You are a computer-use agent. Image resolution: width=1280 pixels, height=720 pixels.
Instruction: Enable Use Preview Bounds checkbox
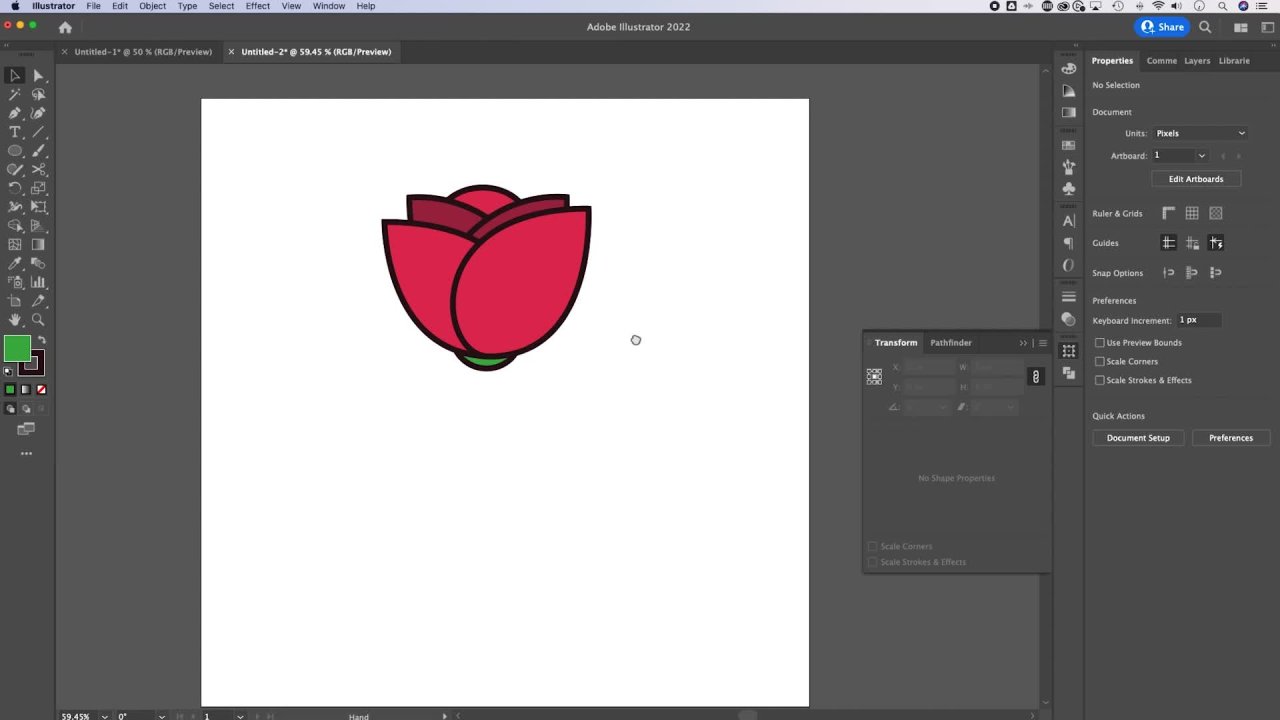click(1100, 343)
